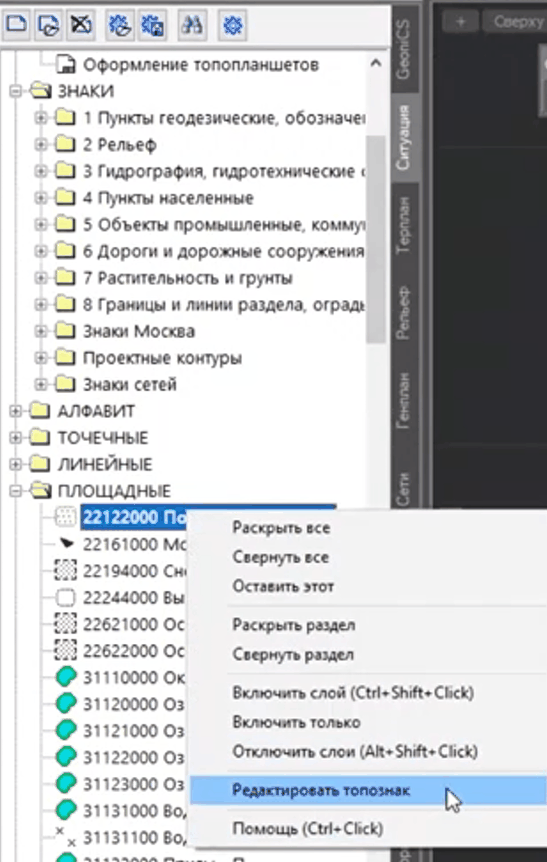The width and height of the screenshot is (547, 862).
Task: Click the binoculars search icon
Action: point(192,25)
